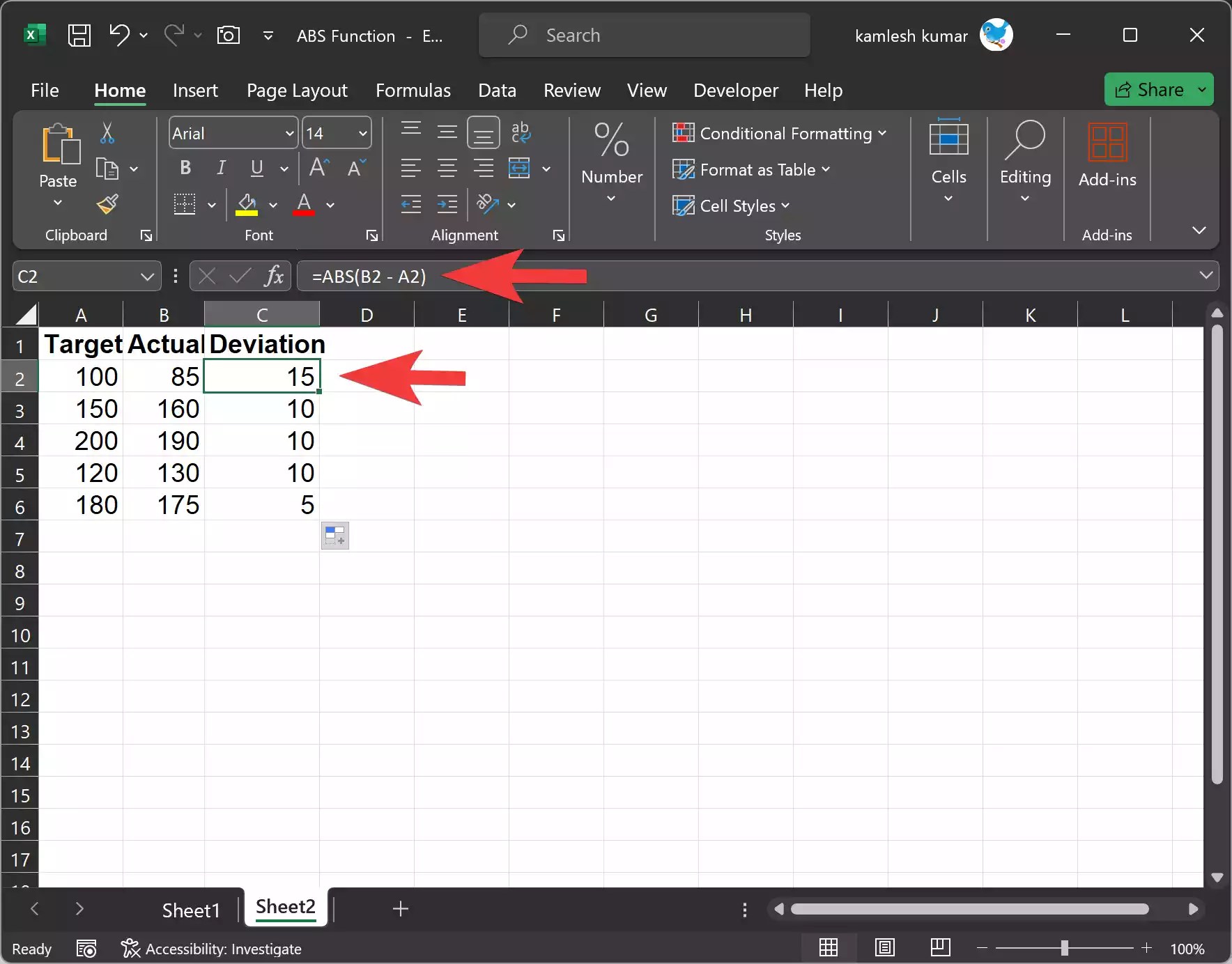Open the Camera screenshot tool on Quick Access Toolbar
Image resolution: width=1232 pixels, height=964 pixels.
[229, 35]
